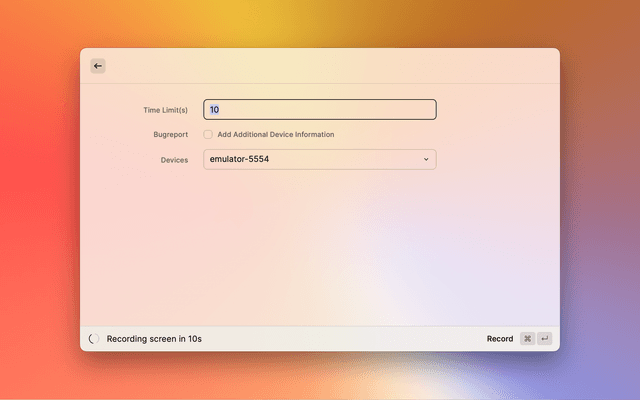Click the loading spinner icon

tap(94, 339)
